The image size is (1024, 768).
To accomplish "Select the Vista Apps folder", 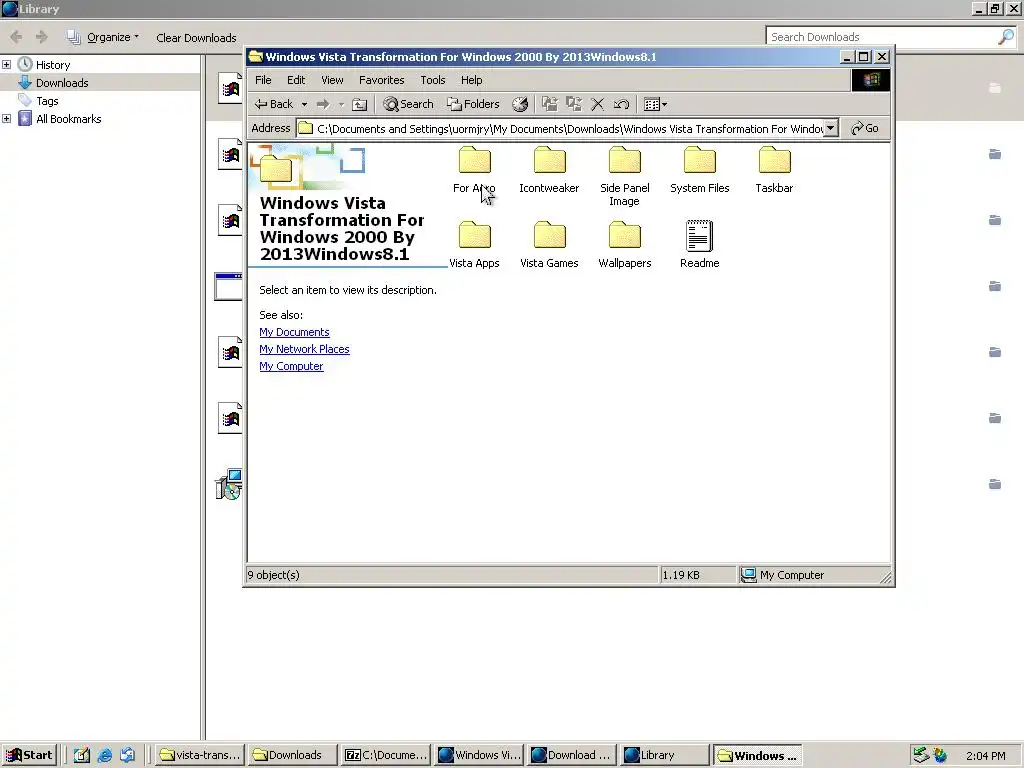I will coord(474,245).
